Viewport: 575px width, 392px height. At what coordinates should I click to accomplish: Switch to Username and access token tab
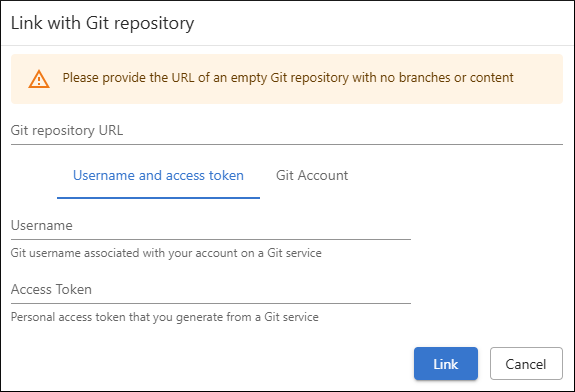click(x=158, y=176)
